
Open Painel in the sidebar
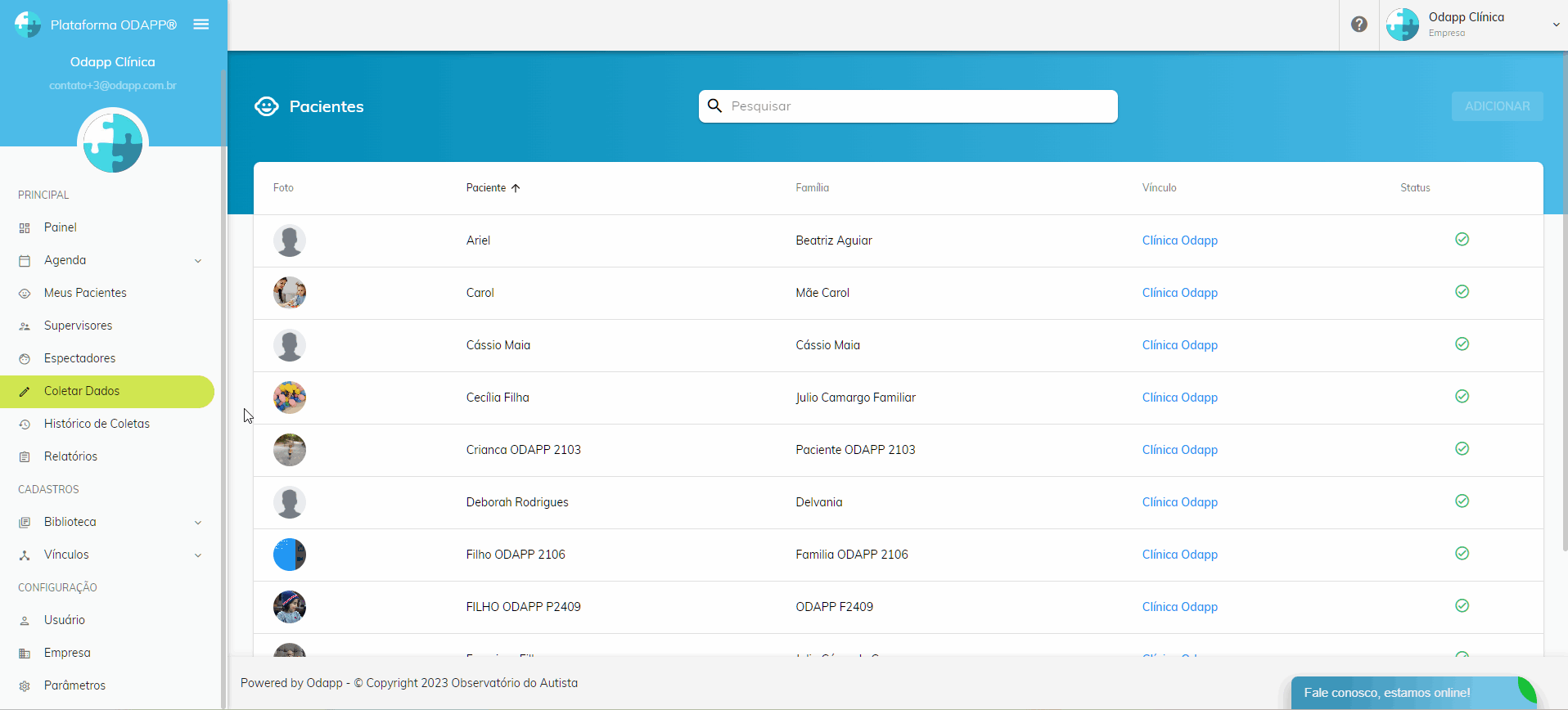click(x=107, y=227)
